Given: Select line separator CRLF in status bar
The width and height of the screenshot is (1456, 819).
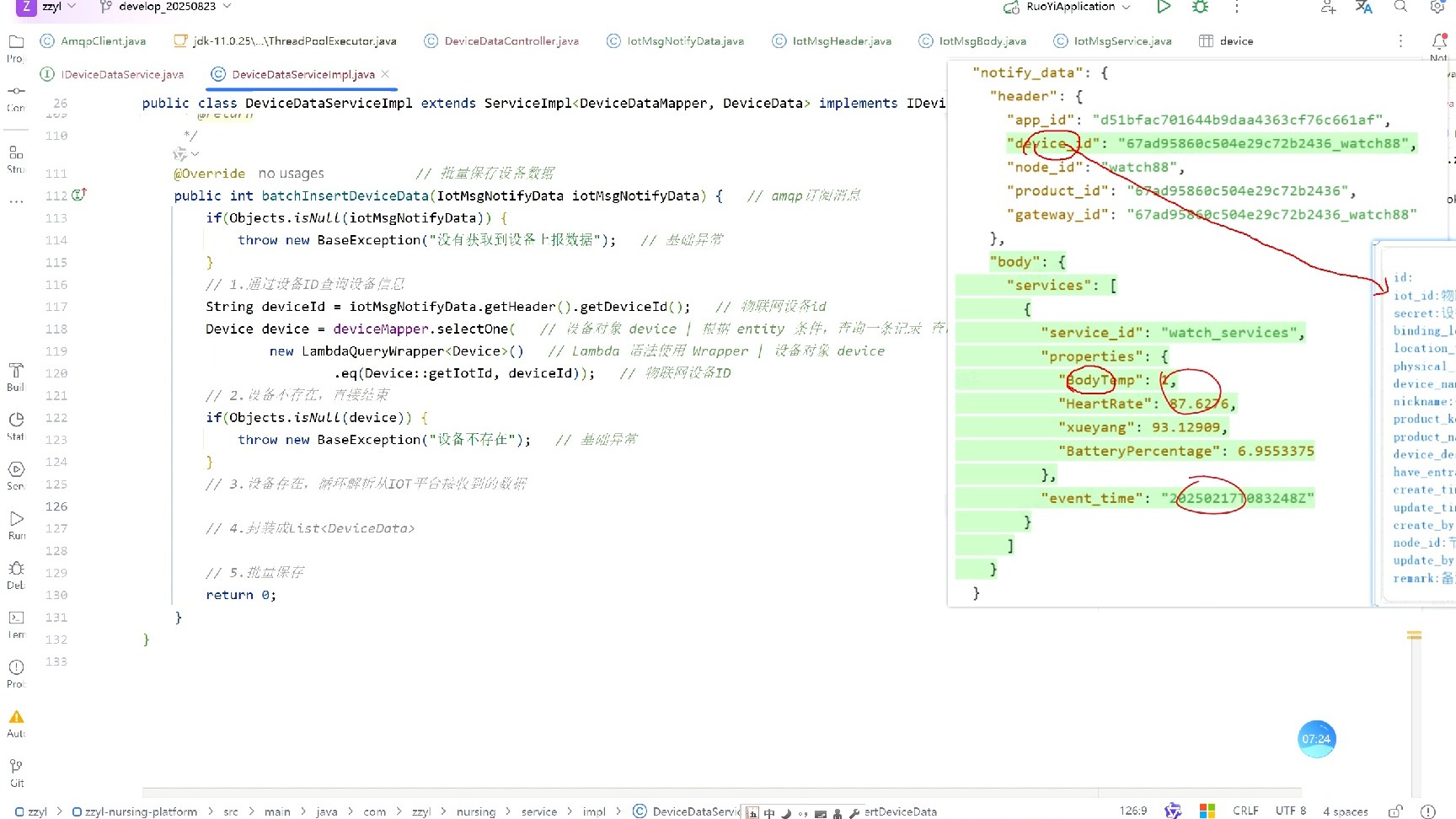Looking at the screenshot, I should pyautogui.click(x=1245, y=811).
